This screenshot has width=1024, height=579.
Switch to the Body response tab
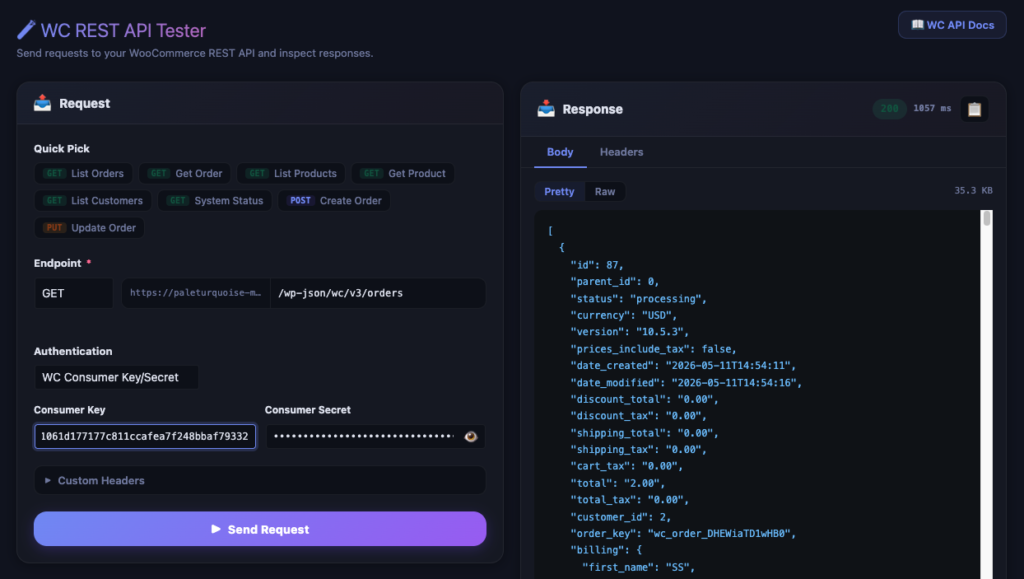pos(560,152)
